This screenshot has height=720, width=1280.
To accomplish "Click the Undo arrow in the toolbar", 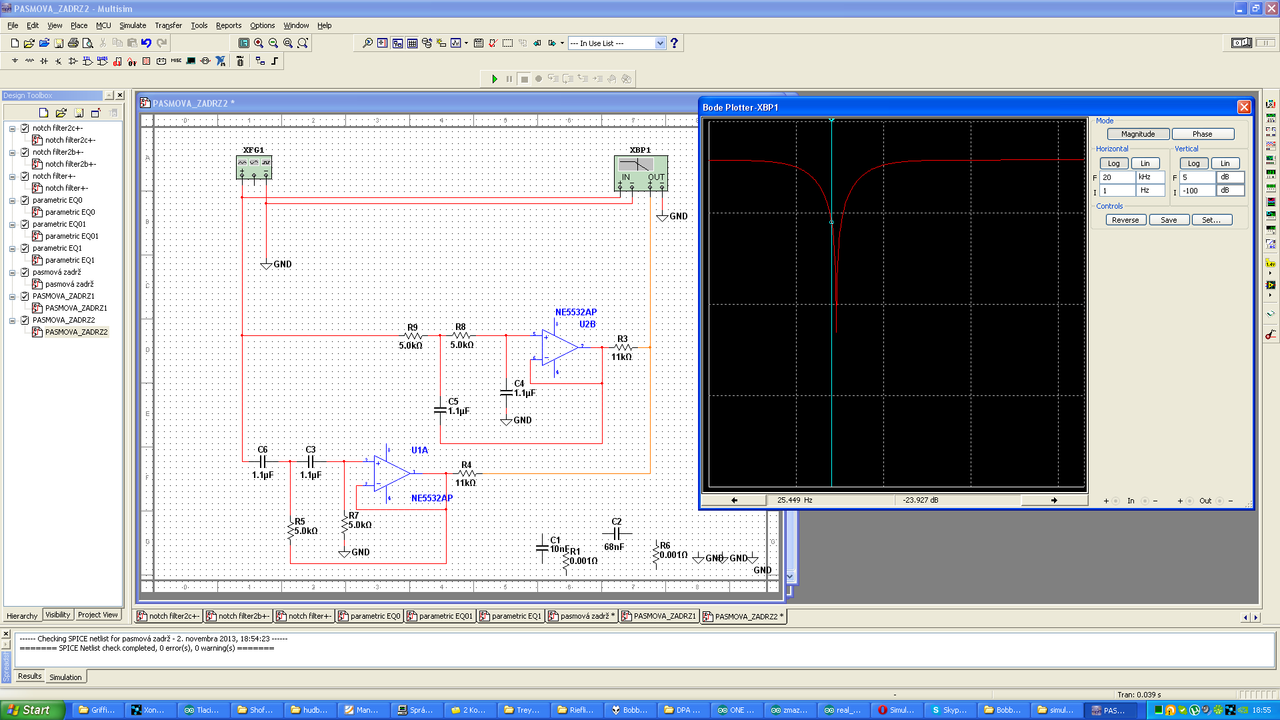I will click(x=146, y=43).
